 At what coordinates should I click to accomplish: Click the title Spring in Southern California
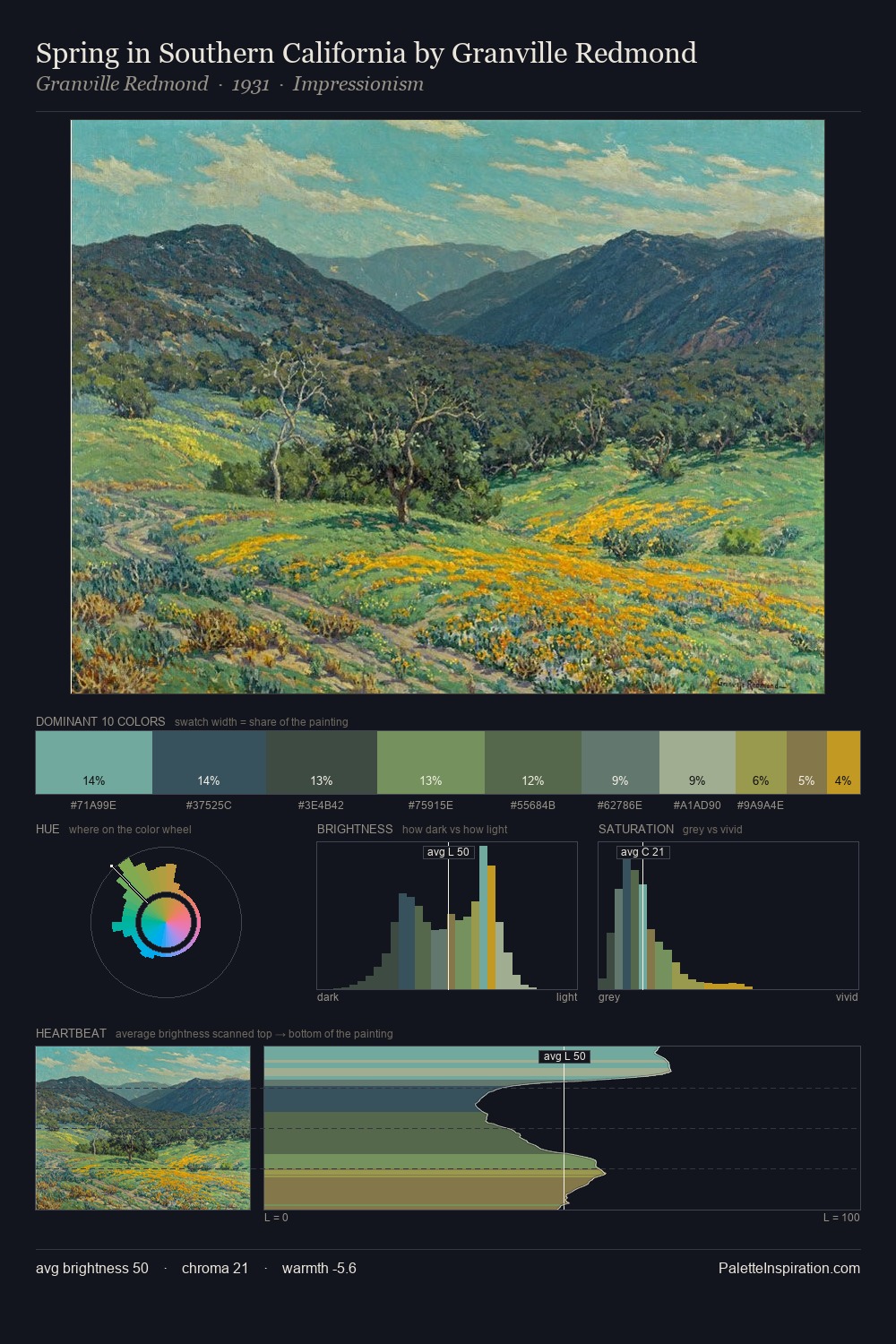tap(366, 54)
